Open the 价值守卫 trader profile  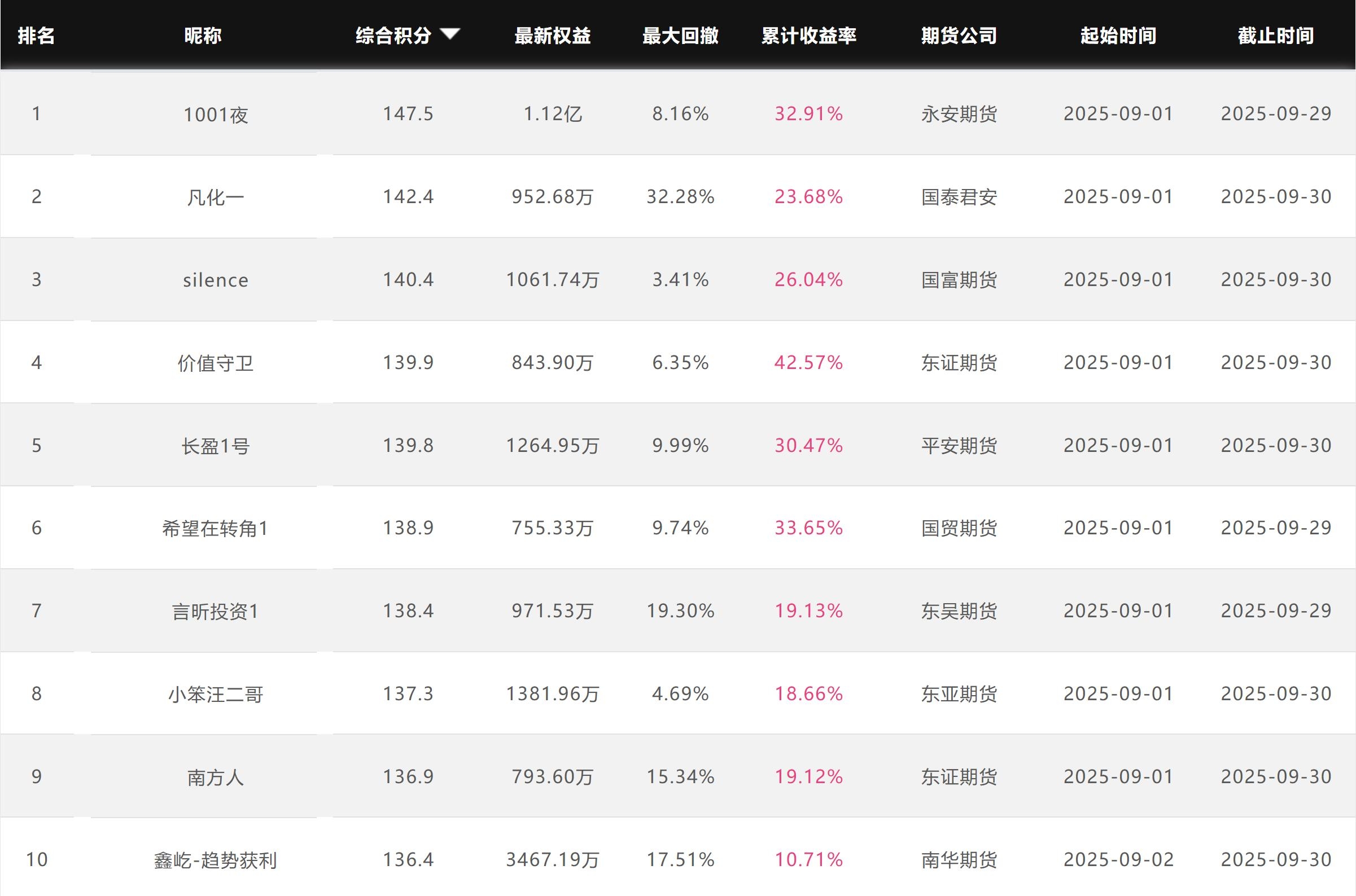point(216,363)
